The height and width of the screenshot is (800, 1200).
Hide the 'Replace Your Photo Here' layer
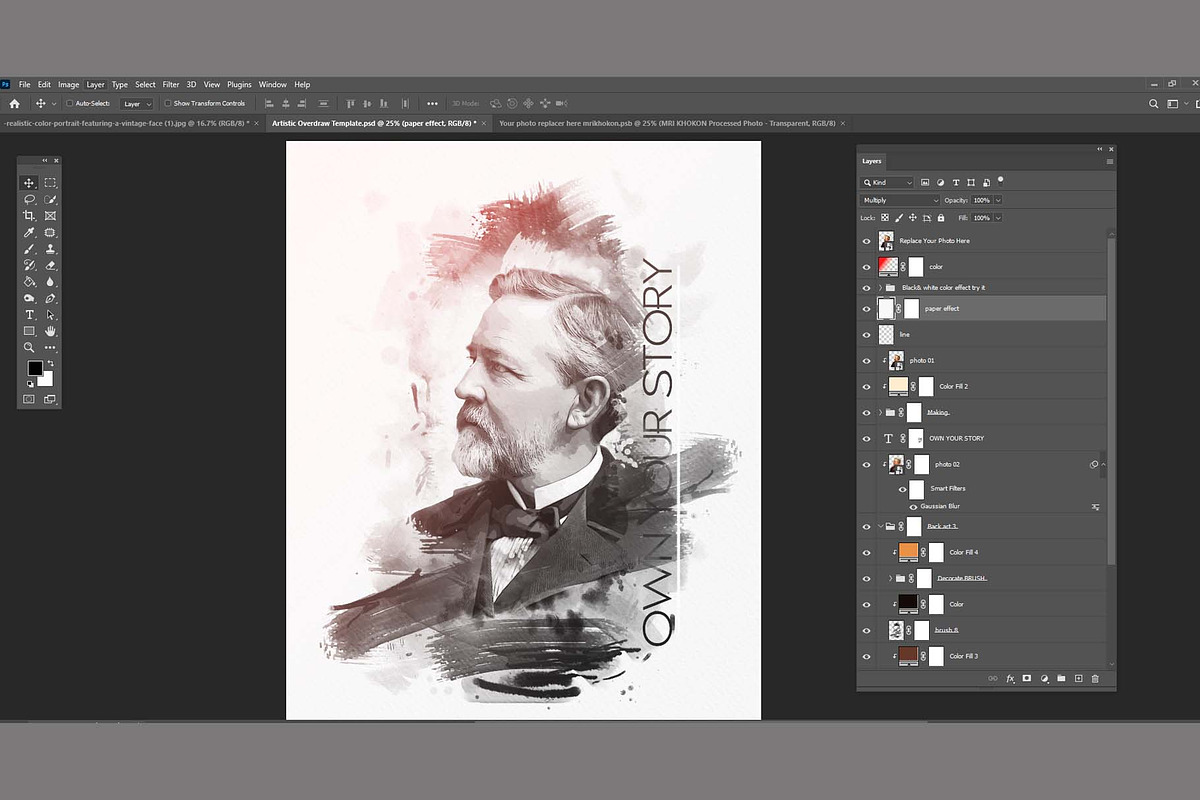(x=866, y=241)
